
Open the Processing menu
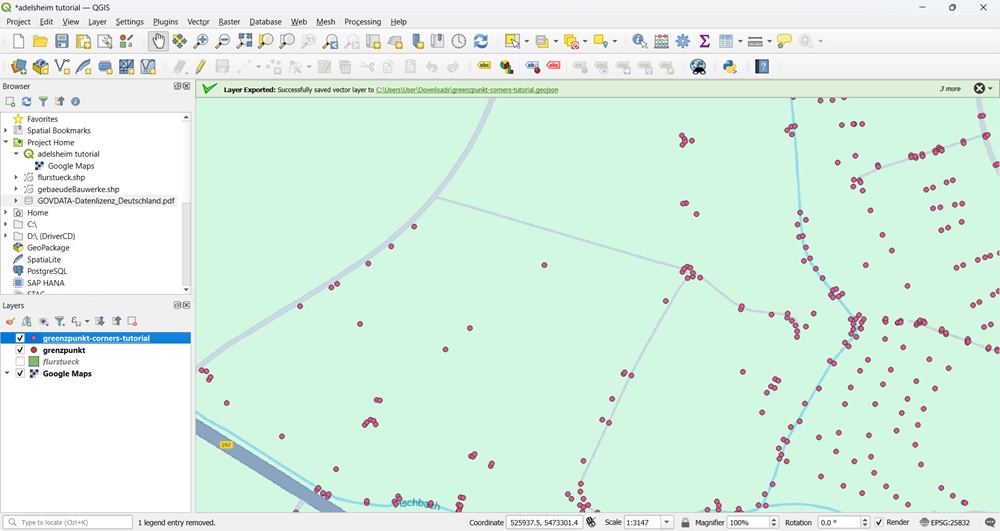pyautogui.click(x=362, y=21)
